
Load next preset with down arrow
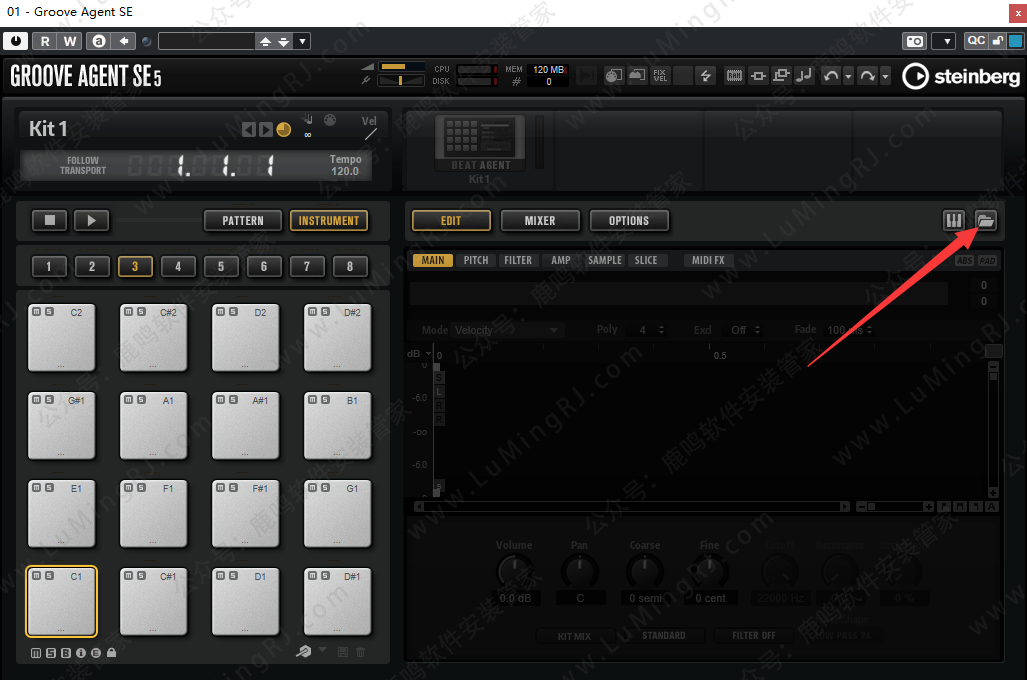tap(283, 41)
